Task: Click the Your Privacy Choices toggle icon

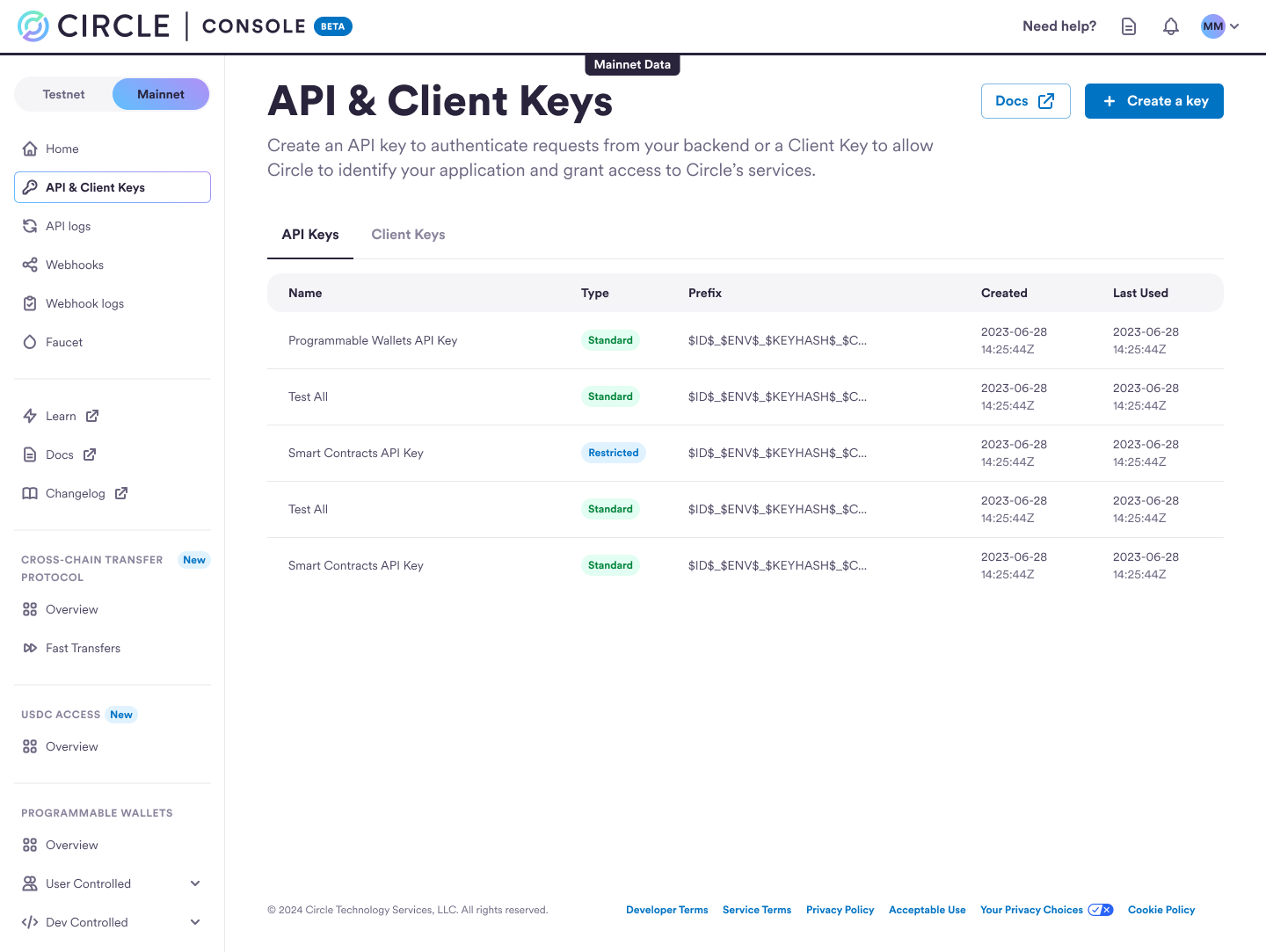Action: (1101, 910)
